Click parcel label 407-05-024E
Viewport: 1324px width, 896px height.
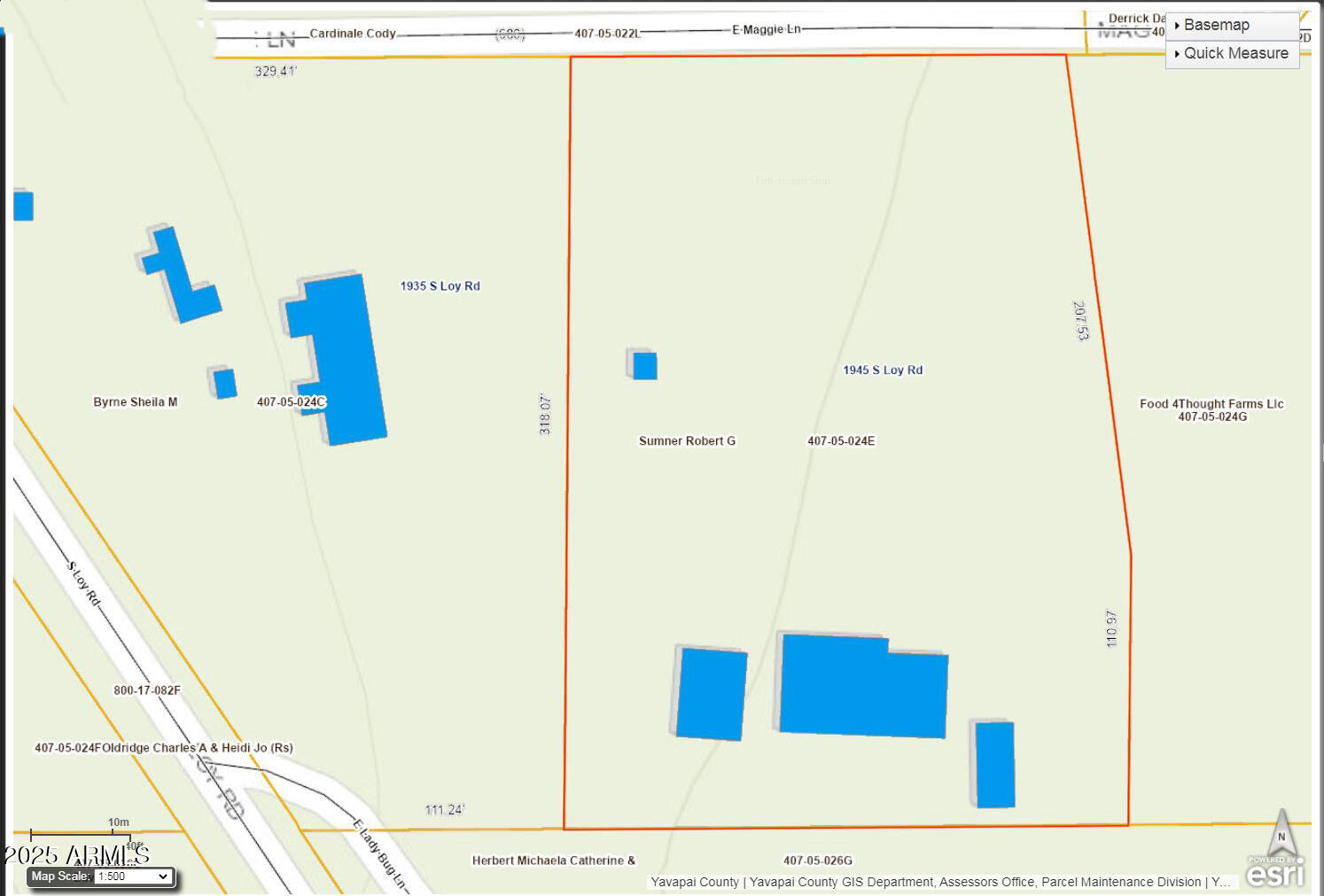(840, 440)
